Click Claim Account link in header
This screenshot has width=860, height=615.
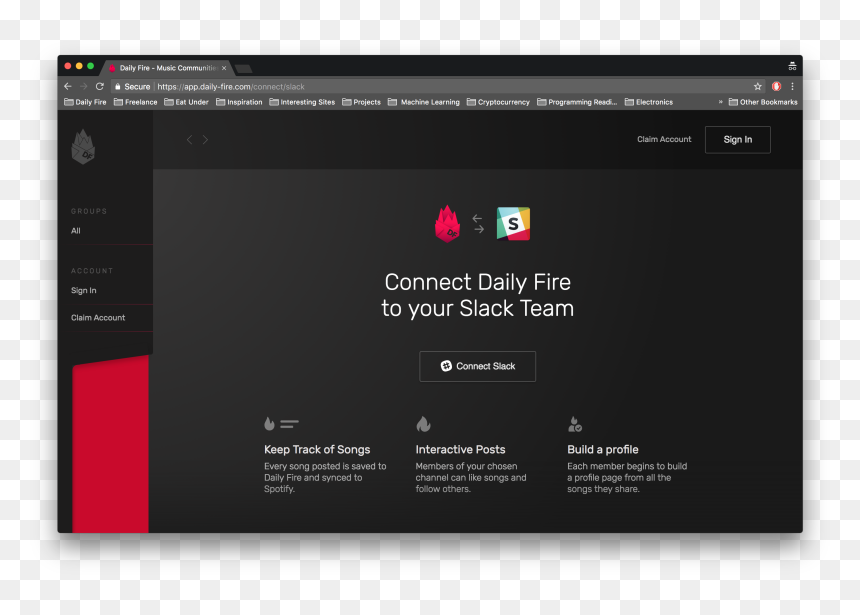pyautogui.click(x=664, y=139)
